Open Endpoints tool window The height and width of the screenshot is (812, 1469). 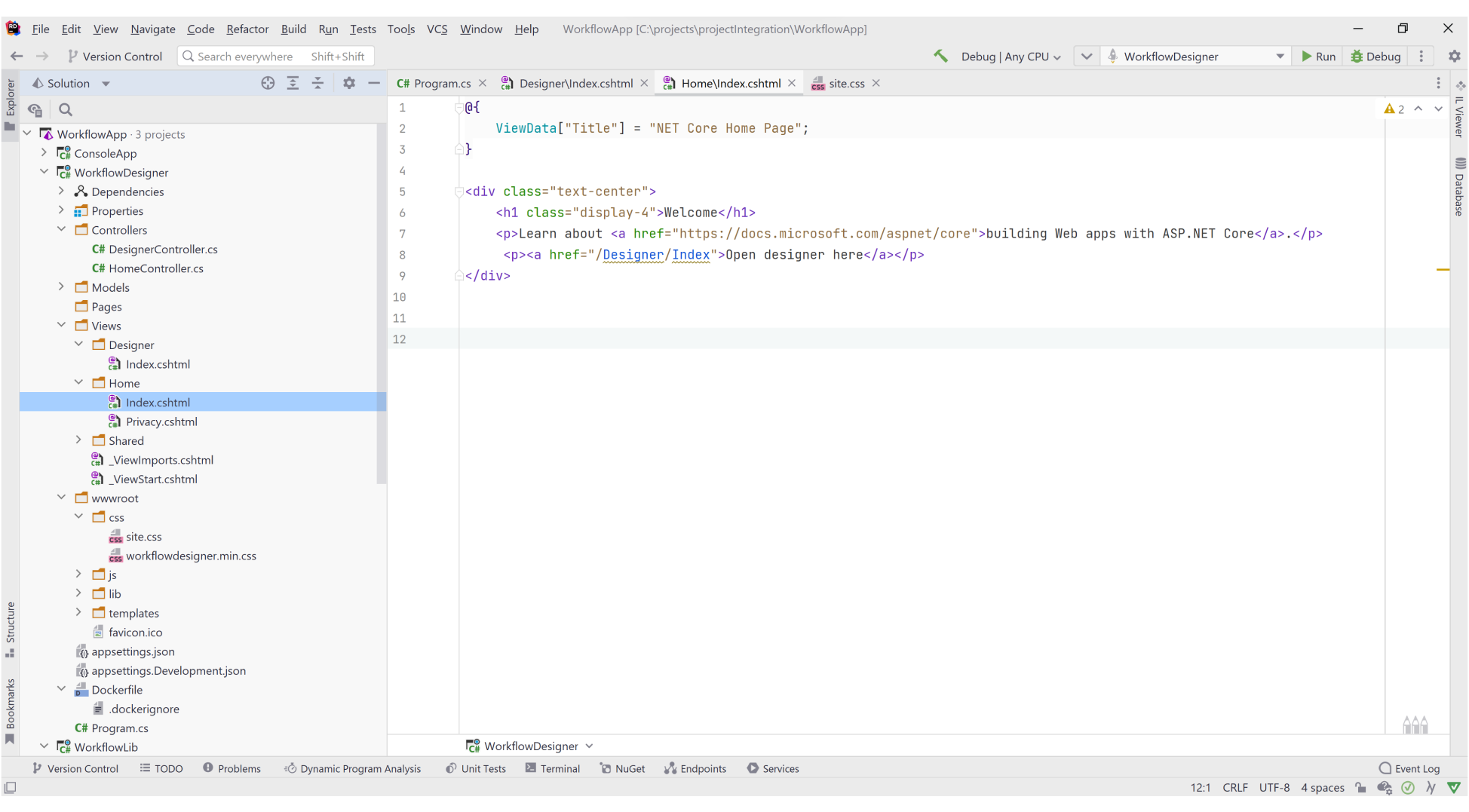(x=695, y=768)
